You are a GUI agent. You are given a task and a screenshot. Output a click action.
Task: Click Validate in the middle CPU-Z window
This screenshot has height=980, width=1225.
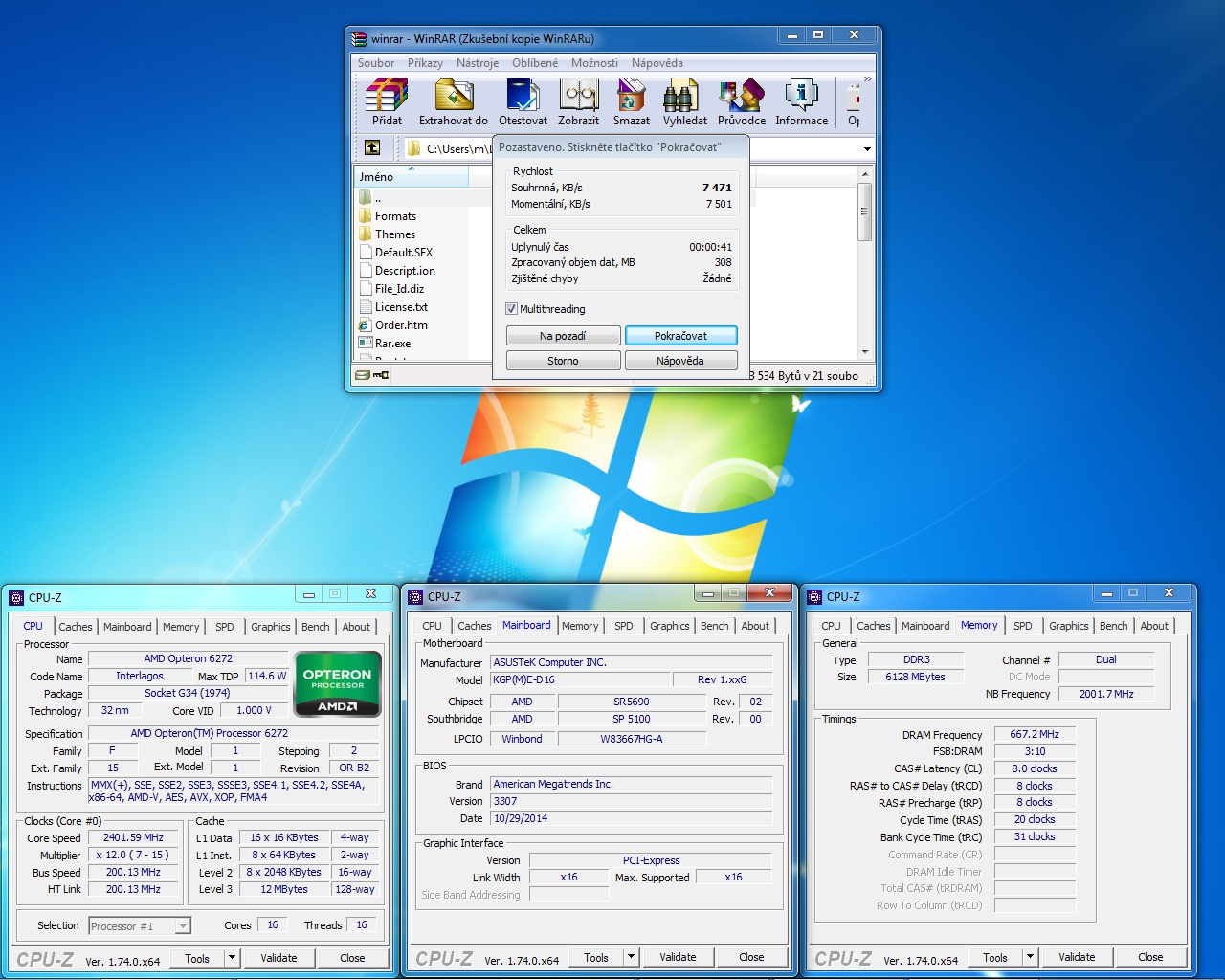[678, 957]
